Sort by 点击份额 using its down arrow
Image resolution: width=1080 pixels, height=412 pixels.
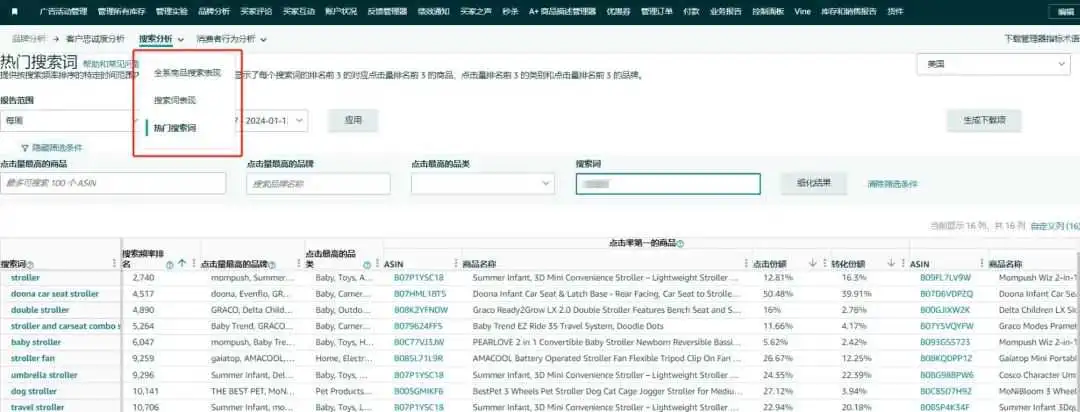click(813, 263)
